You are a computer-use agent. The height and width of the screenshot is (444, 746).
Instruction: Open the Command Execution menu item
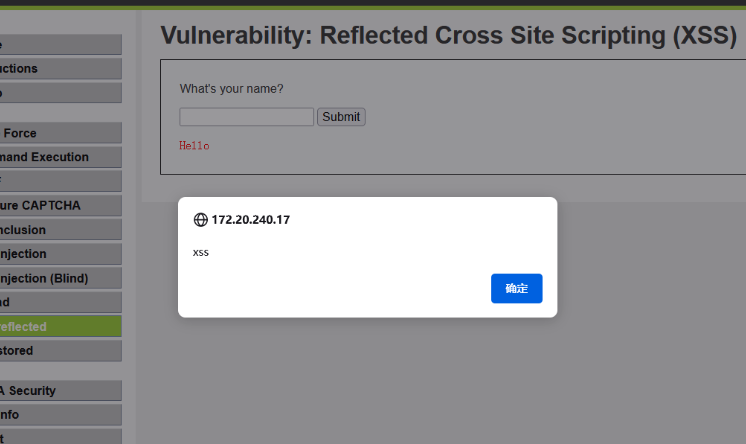coord(60,157)
